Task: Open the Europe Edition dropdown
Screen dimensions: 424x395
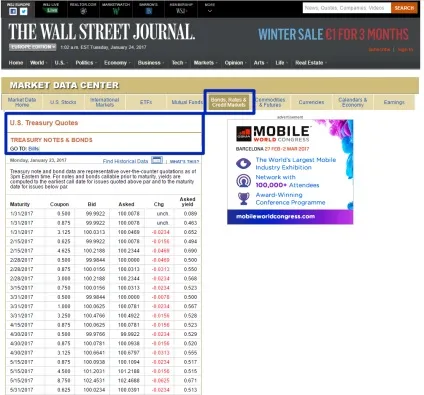Action: tap(32, 47)
